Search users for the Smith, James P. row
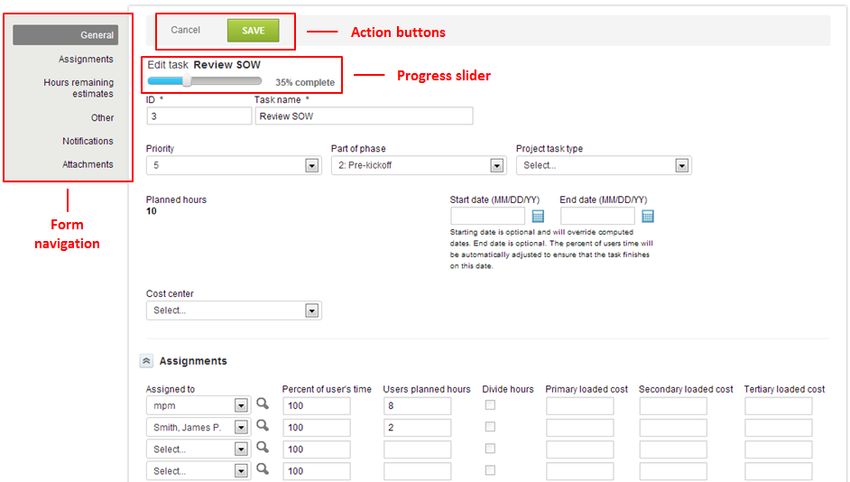The width and height of the screenshot is (850, 482). pyautogui.click(x=262, y=426)
